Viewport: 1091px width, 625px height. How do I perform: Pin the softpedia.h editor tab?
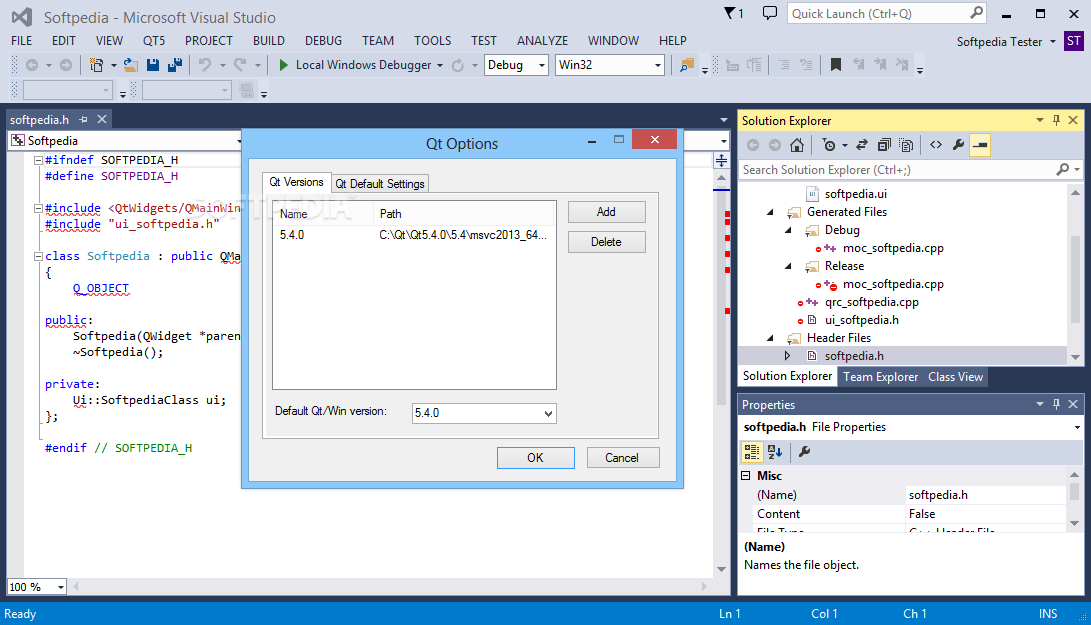point(83,120)
